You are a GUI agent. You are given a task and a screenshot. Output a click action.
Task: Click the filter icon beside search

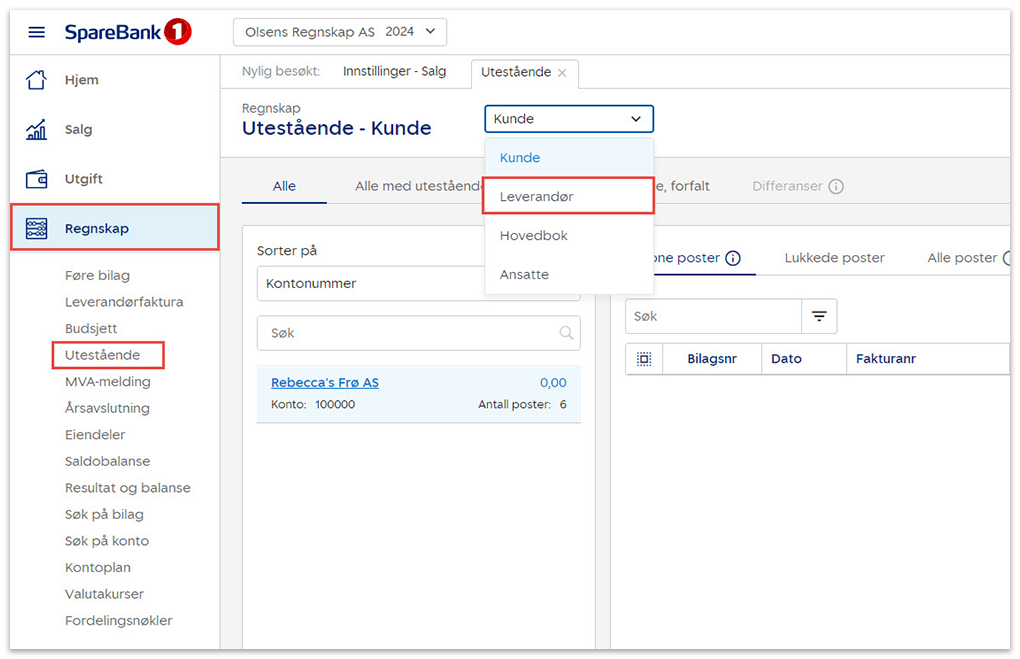pyautogui.click(x=819, y=316)
